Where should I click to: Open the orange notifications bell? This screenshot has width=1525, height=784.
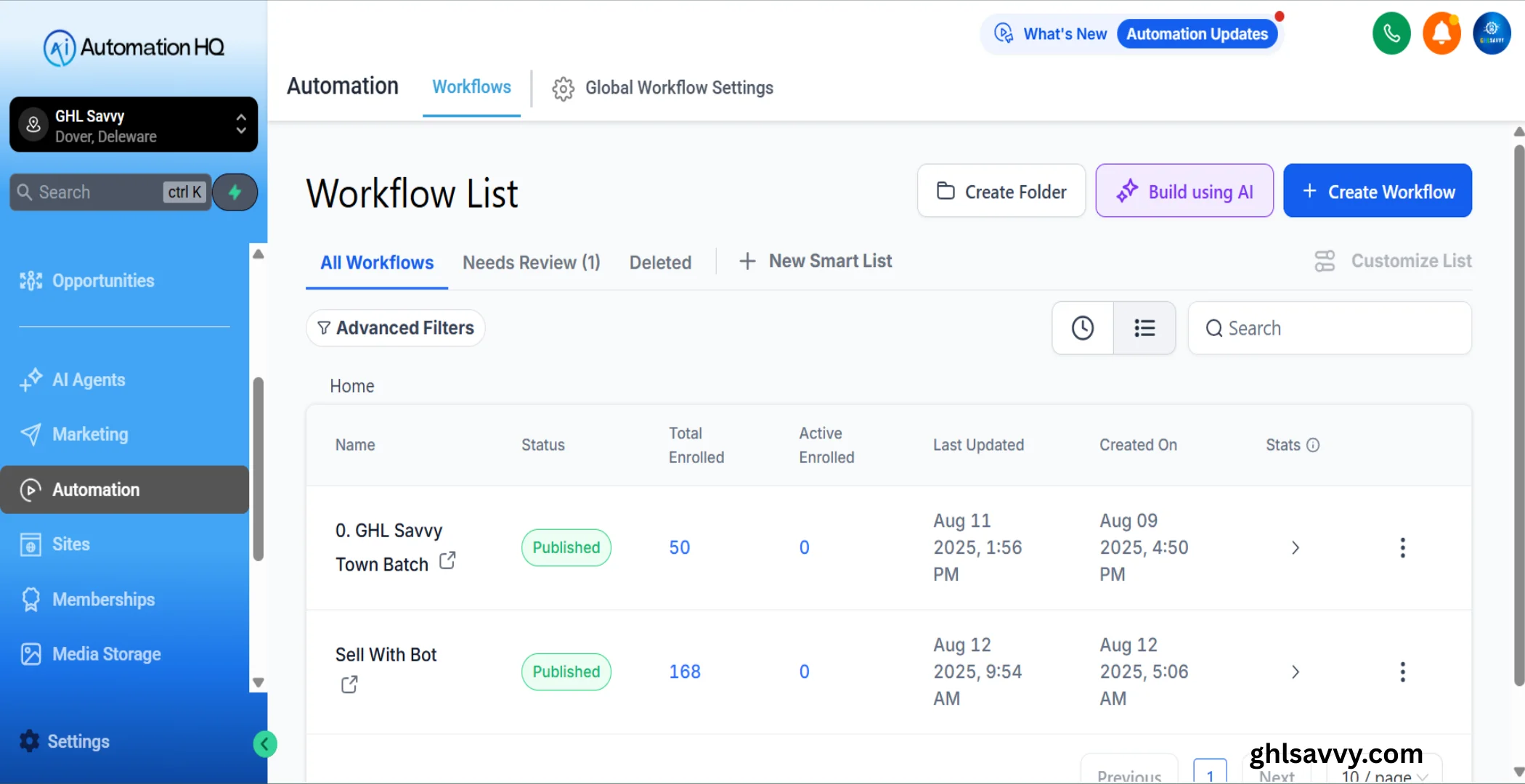point(1441,33)
